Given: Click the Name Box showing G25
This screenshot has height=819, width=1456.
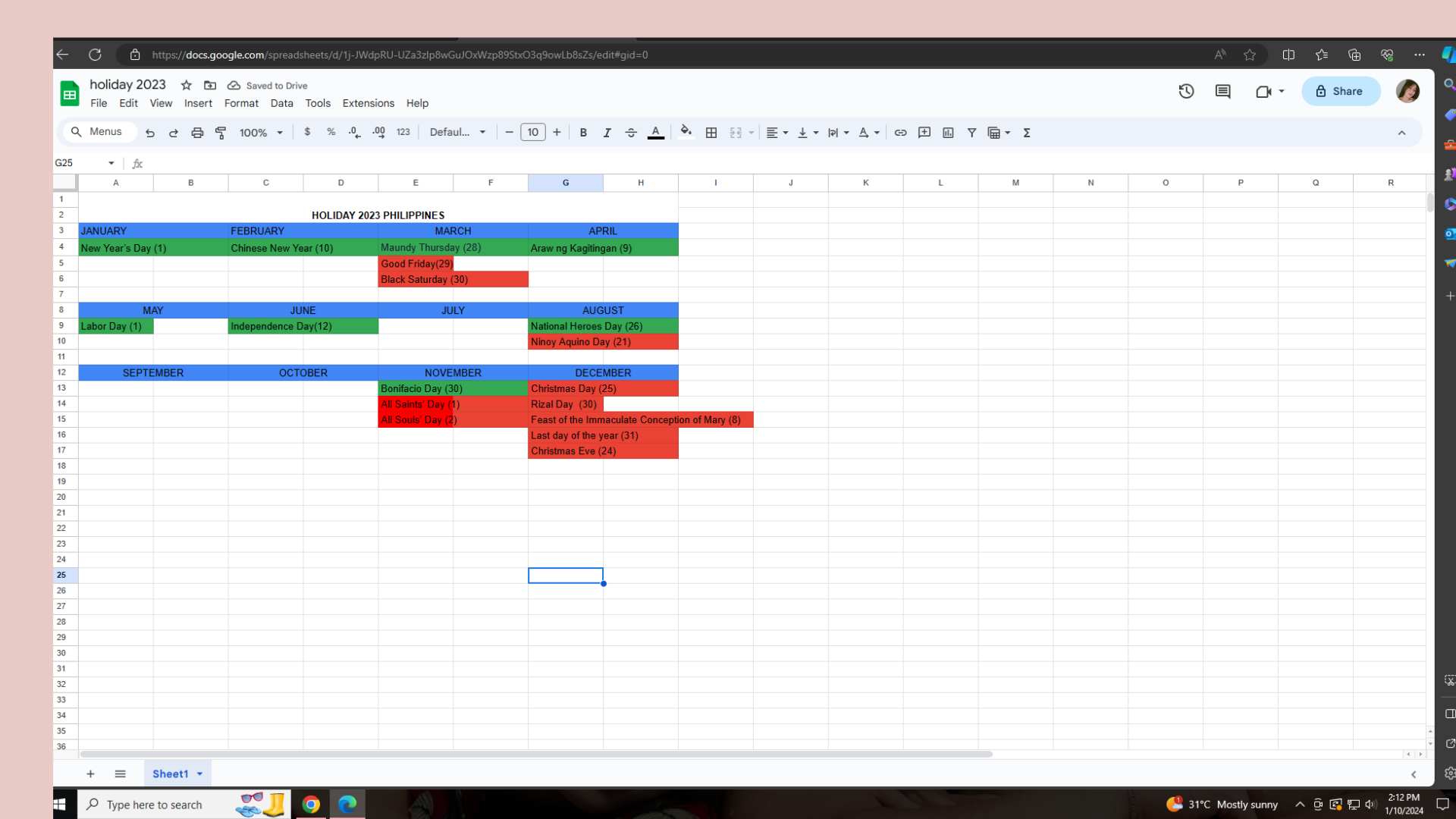Looking at the screenshot, I should point(80,163).
